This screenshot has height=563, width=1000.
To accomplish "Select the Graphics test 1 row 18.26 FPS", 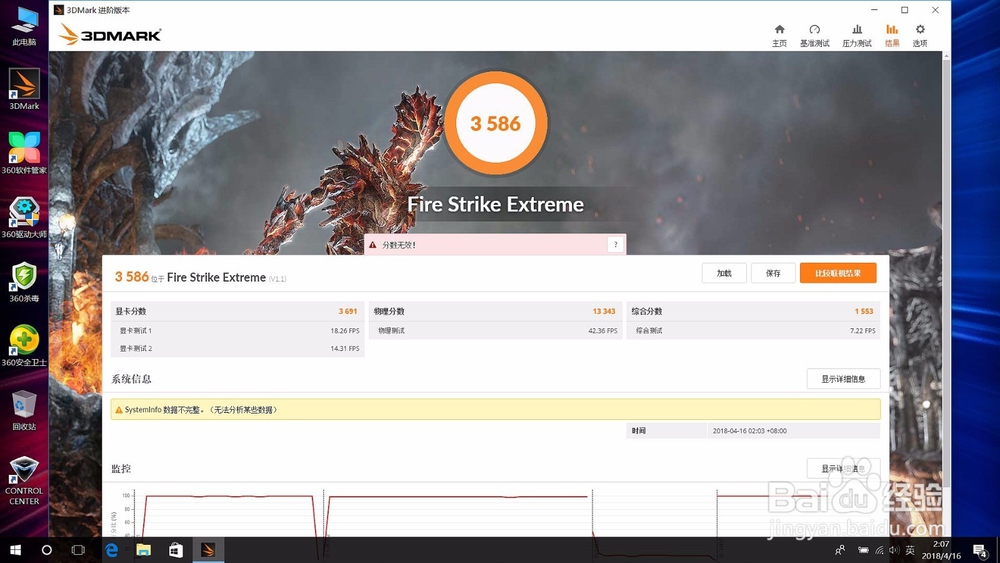I will (x=237, y=331).
